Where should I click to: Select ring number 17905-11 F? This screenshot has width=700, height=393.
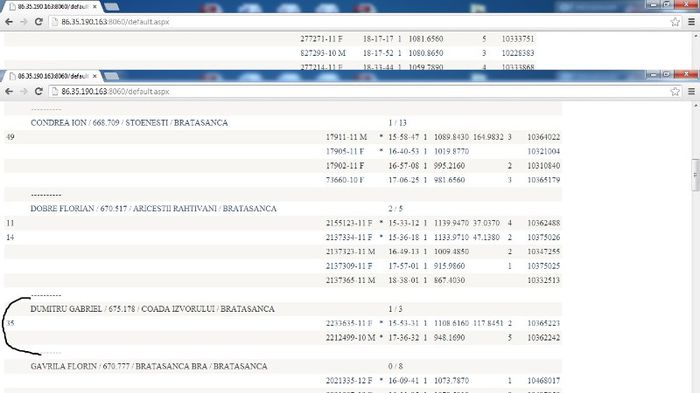click(x=345, y=151)
